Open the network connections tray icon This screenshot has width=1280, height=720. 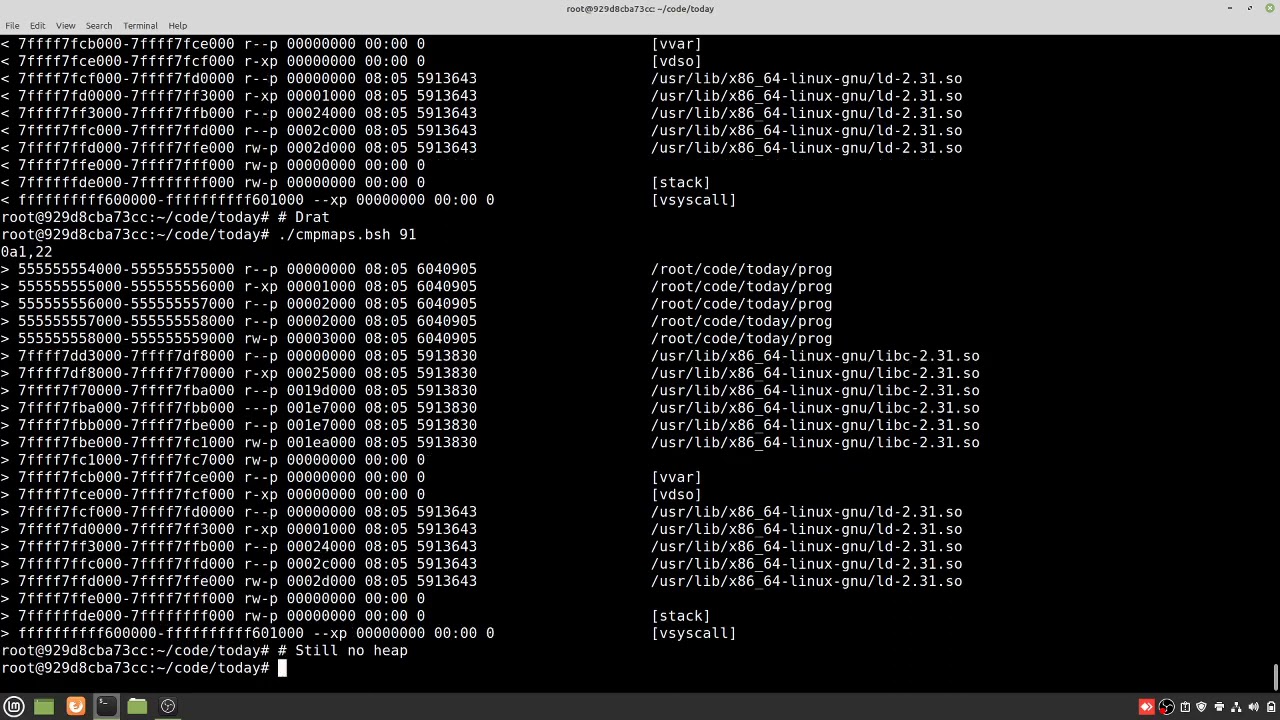[x=1236, y=707]
